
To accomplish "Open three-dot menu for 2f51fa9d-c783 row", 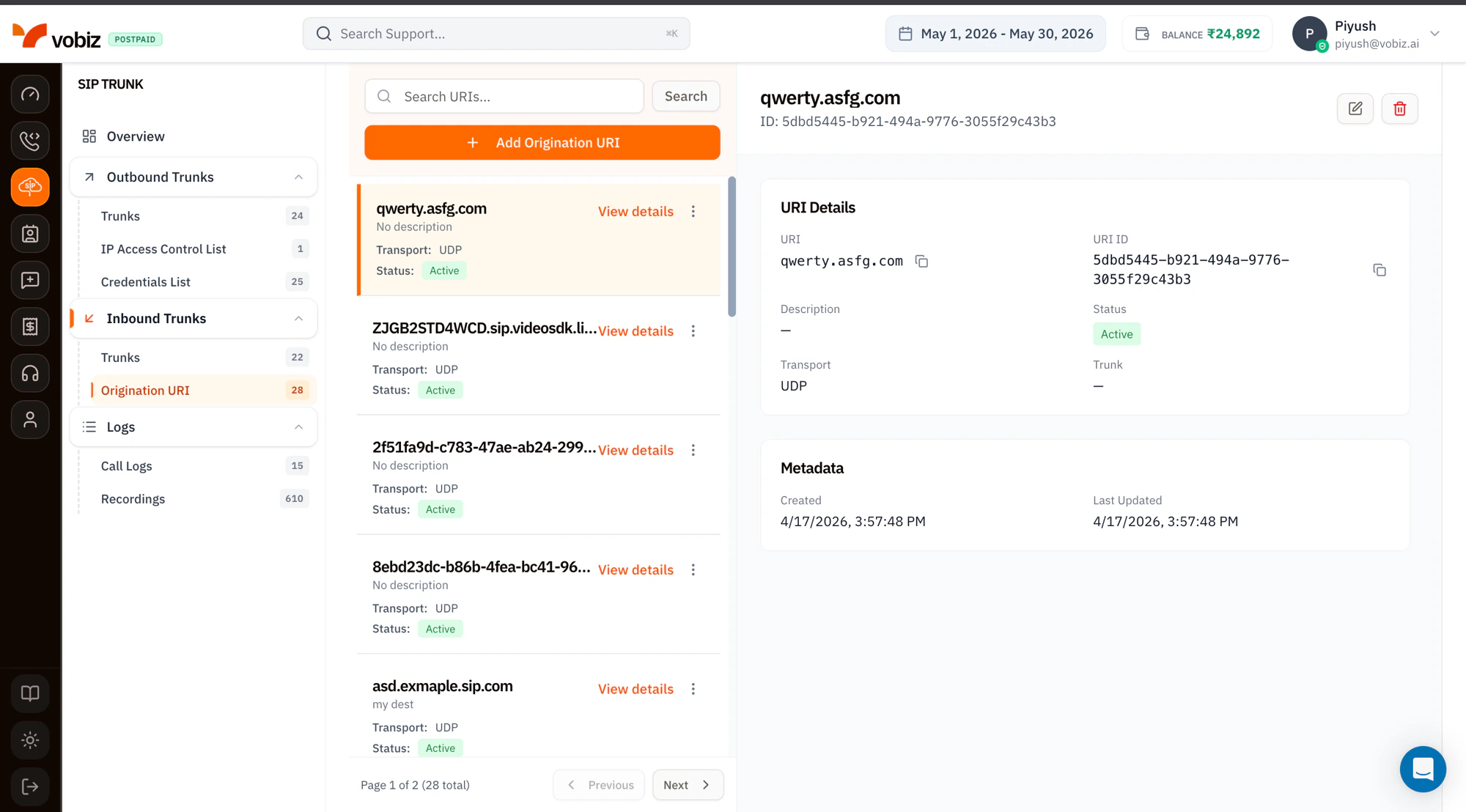I will (x=693, y=450).
